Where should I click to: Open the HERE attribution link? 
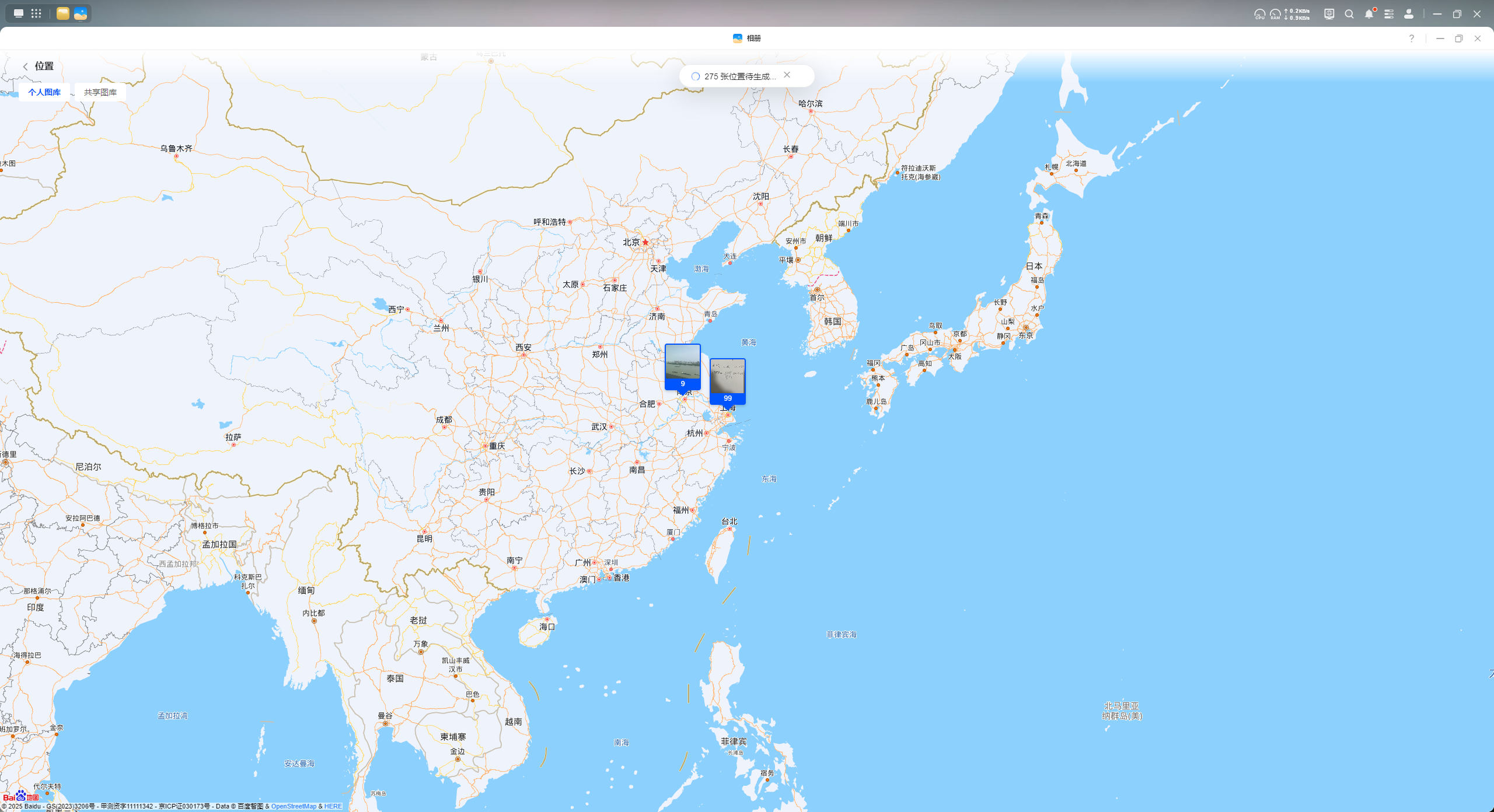333,806
